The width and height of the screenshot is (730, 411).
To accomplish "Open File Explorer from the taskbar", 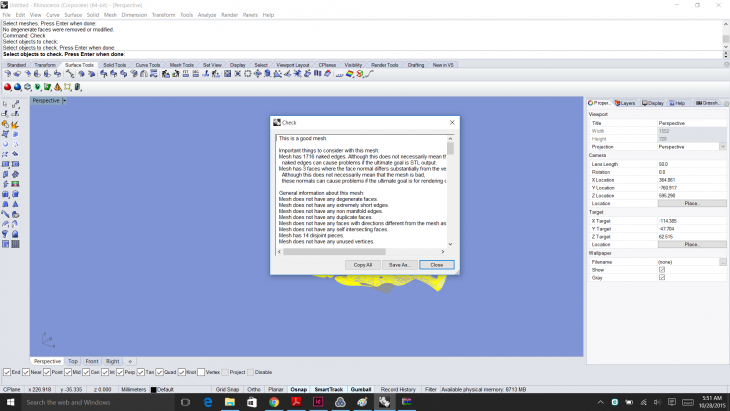I will tap(228, 402).
